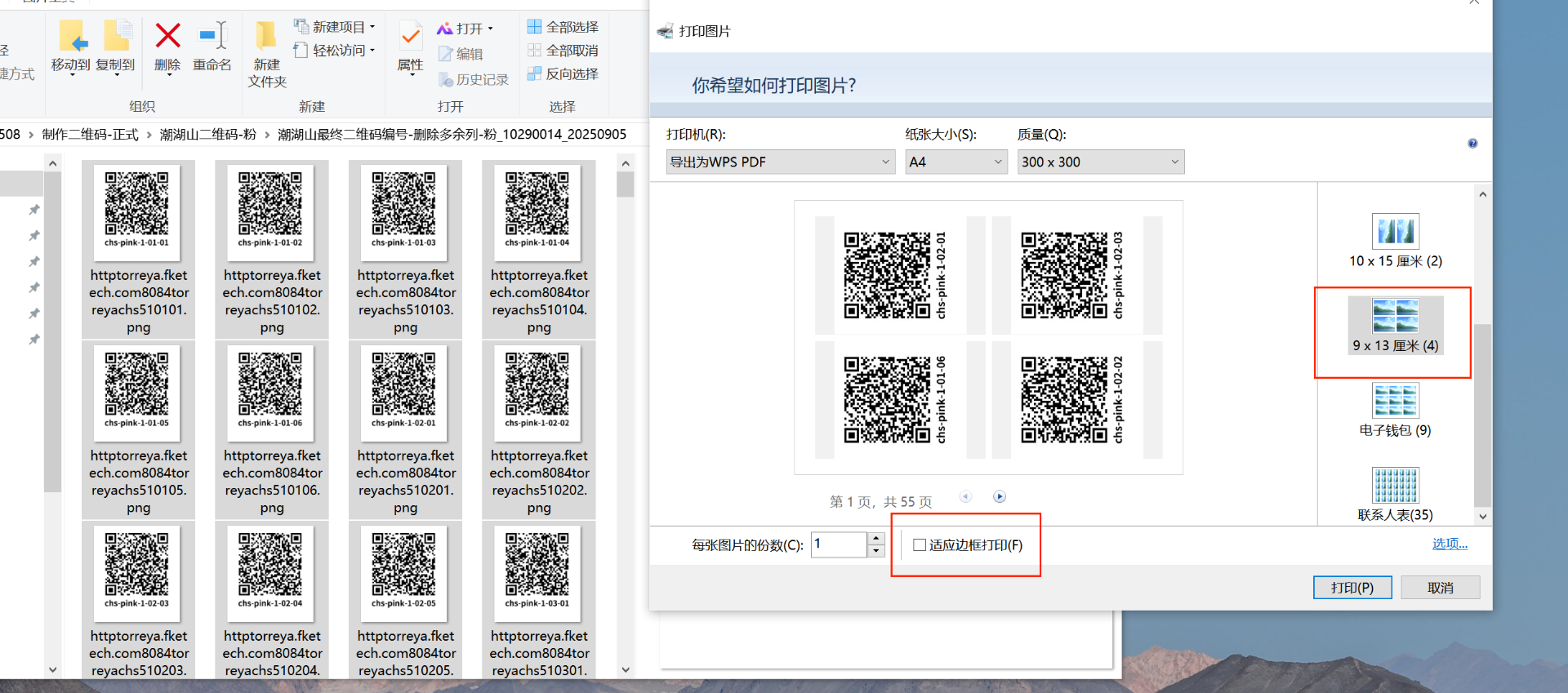Click the New Folder (新建文件夹) icon
The image size is (1568, 693).
tap(266, 38)
